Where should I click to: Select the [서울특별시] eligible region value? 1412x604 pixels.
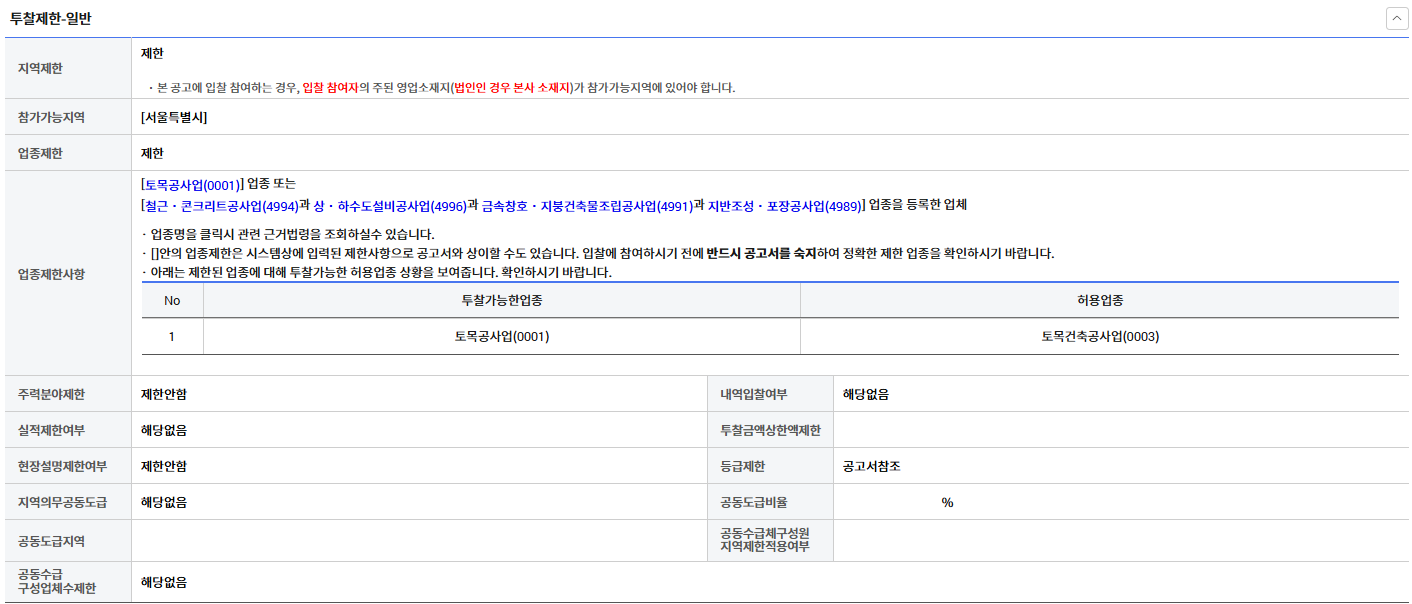(x=174, y=118)
